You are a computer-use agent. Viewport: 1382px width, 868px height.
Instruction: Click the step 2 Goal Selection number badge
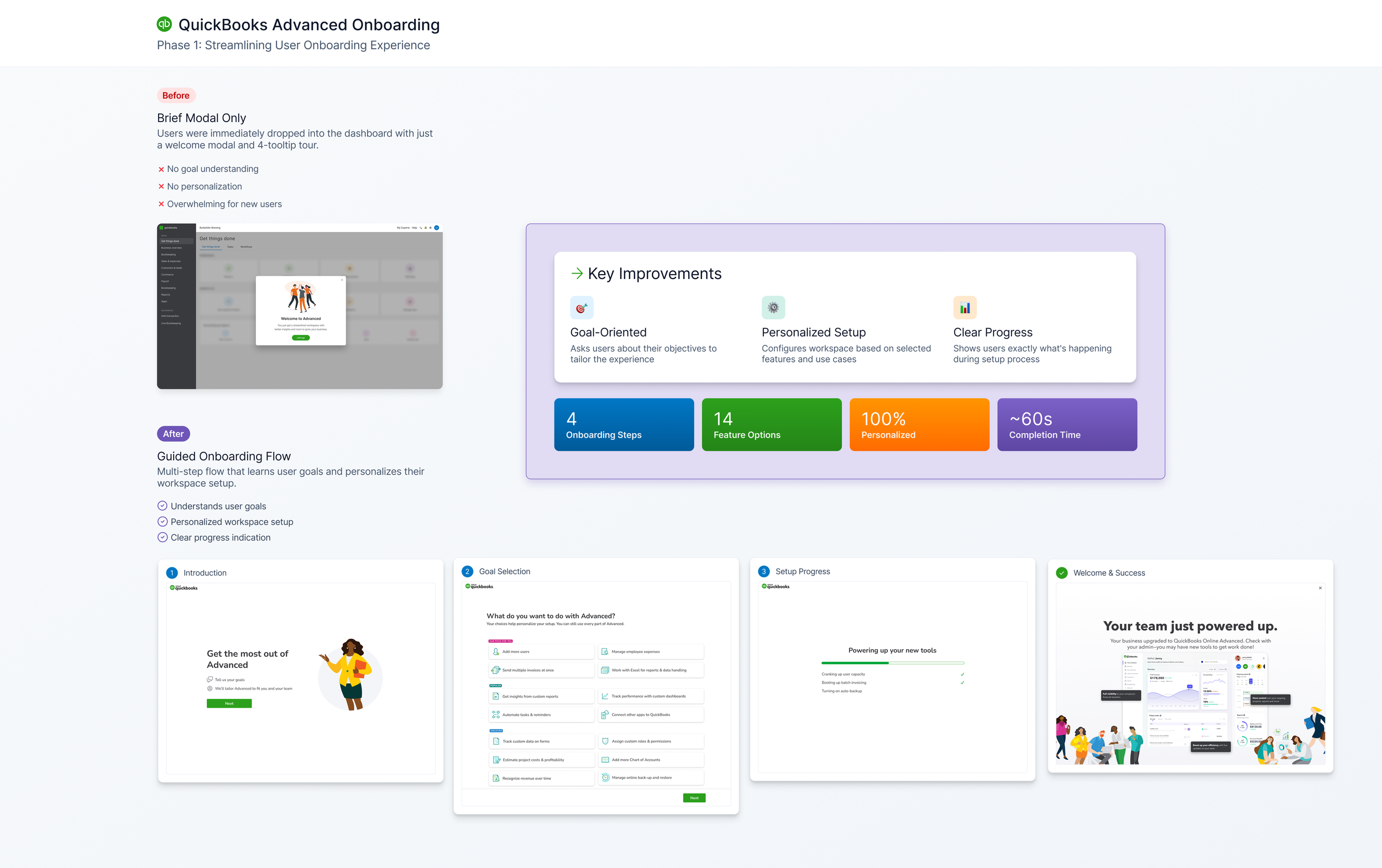[x=467, y=571]
